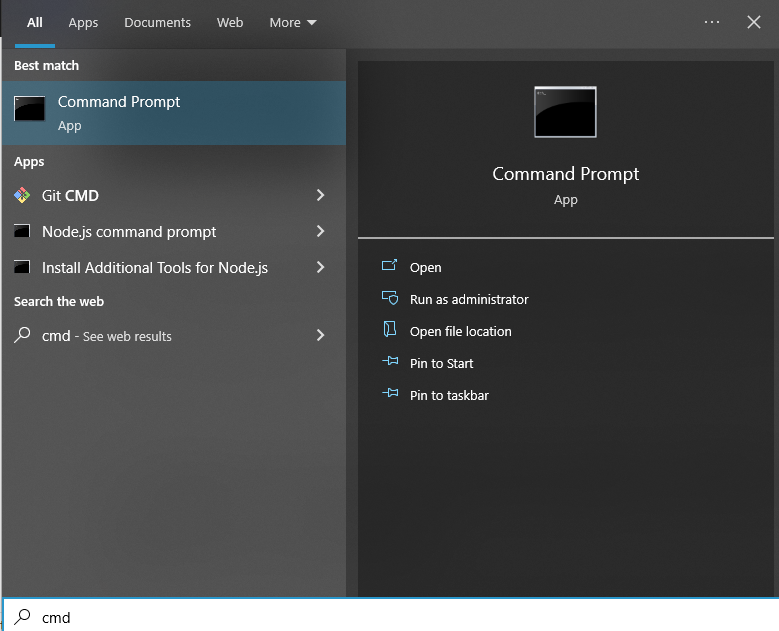Screen dimensions: 779x631
Task: Click the Git CMD colorful icon
Action: 22,195
